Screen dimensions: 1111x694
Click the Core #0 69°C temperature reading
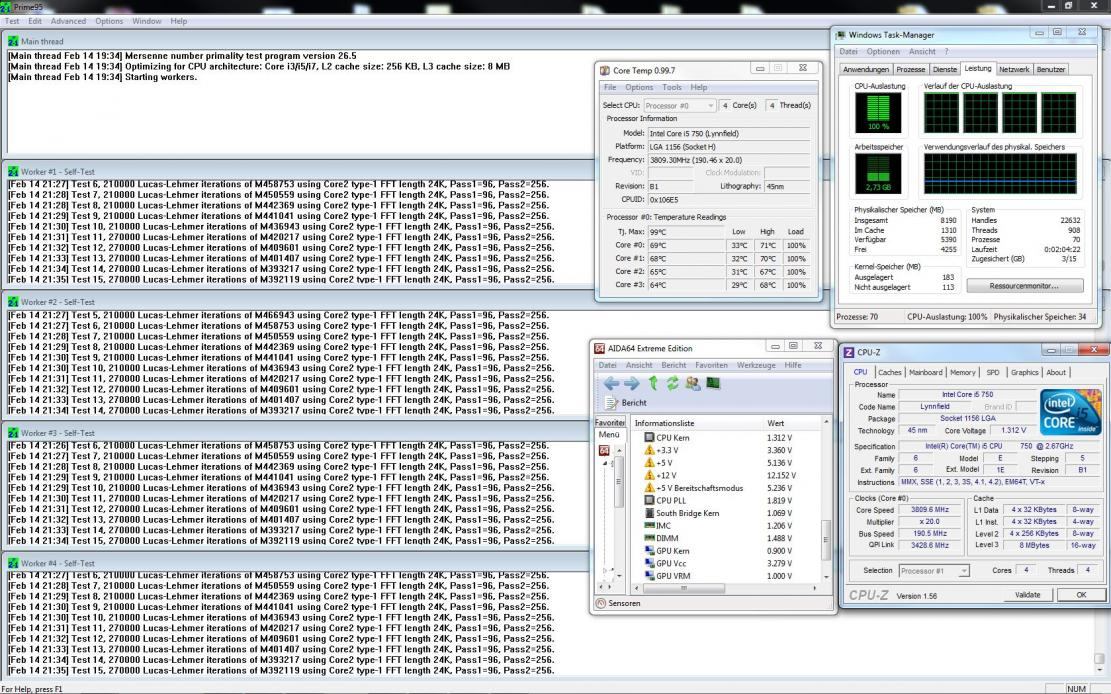point(686,245)
